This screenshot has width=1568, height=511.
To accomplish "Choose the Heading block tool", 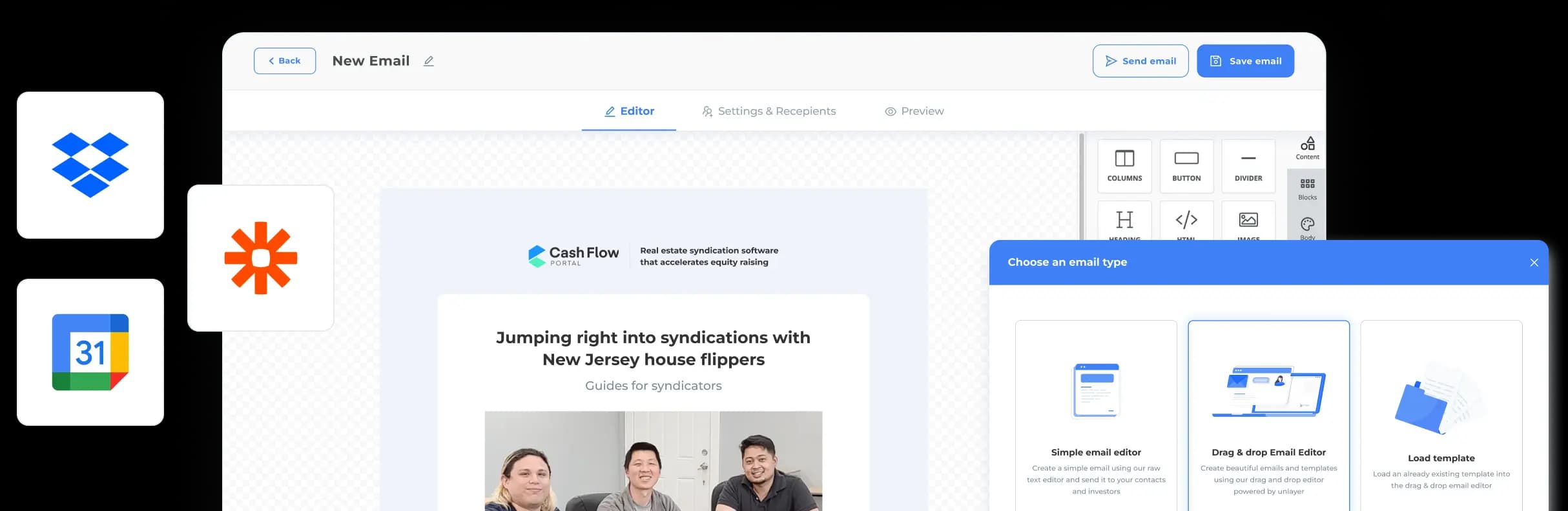I will [1124, 221].
